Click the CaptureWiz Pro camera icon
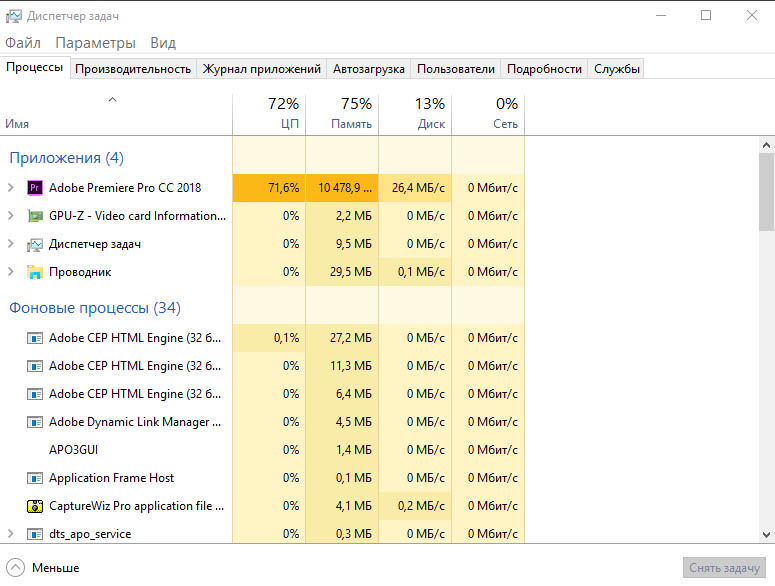 [35, 506]
